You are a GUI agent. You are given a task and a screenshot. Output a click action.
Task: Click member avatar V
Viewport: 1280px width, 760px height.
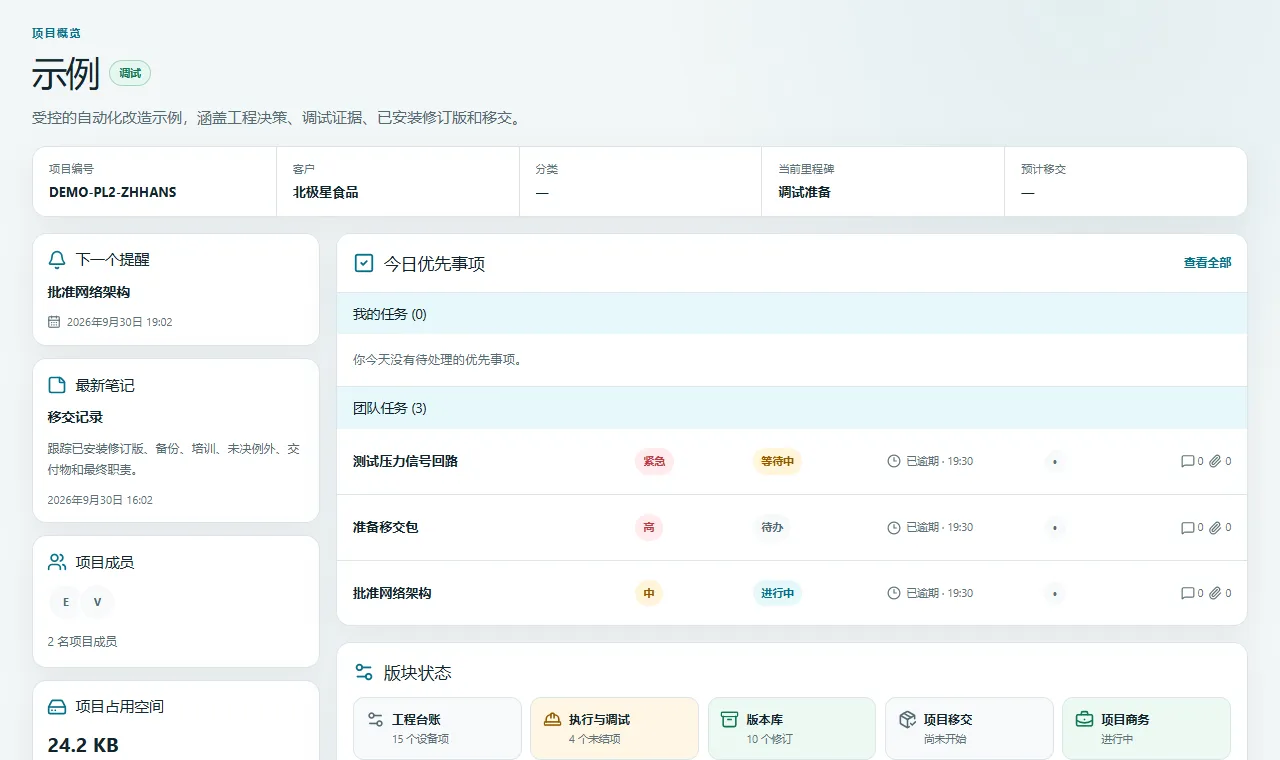[98, 602]
